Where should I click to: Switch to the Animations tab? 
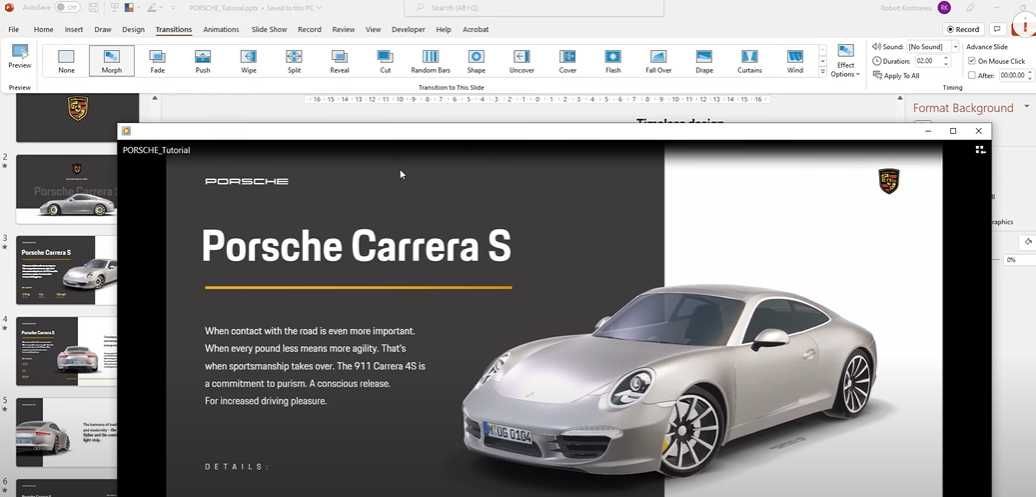tap(221, 29)
